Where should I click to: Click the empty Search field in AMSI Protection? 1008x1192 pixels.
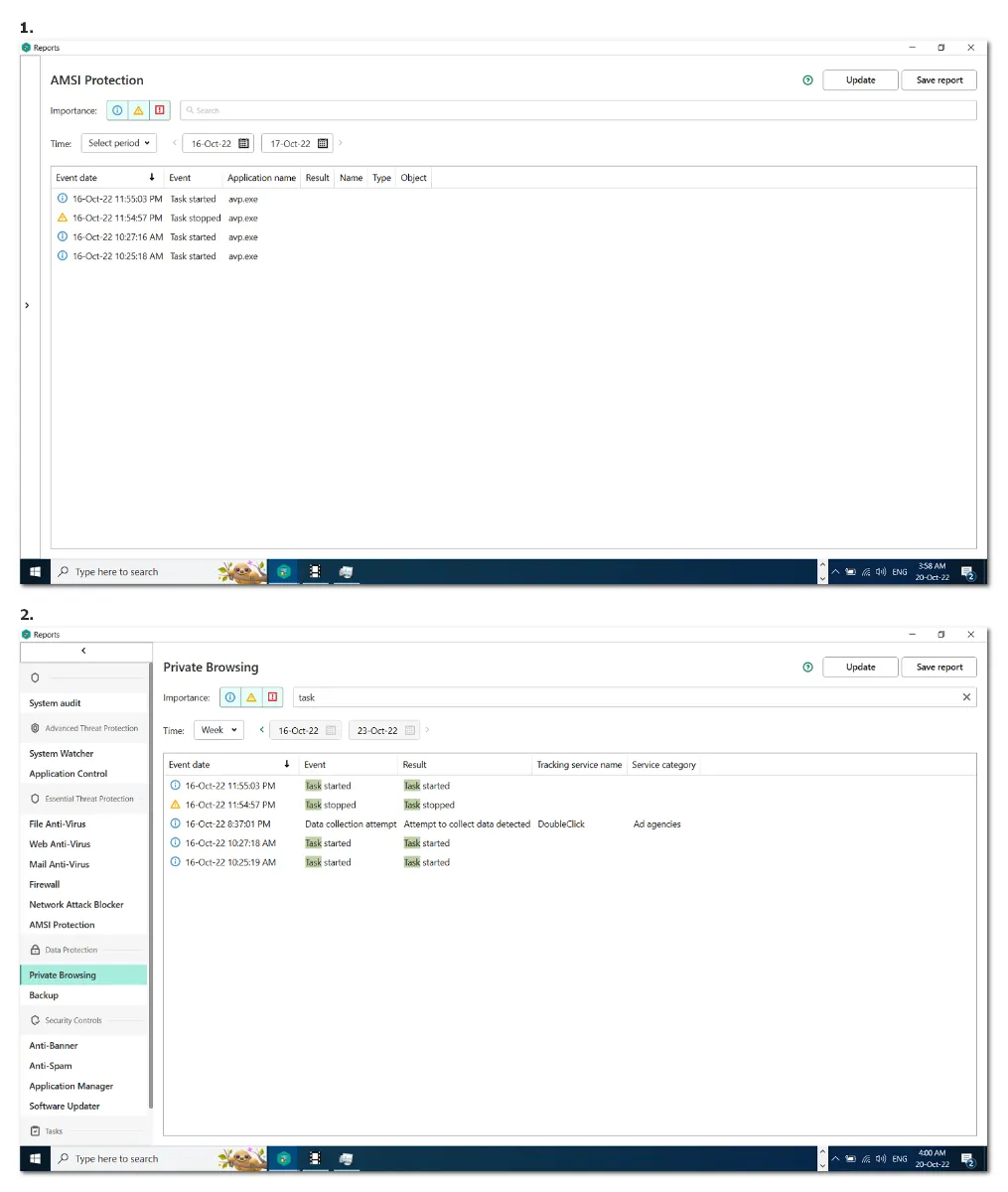(x=576, y=110)
